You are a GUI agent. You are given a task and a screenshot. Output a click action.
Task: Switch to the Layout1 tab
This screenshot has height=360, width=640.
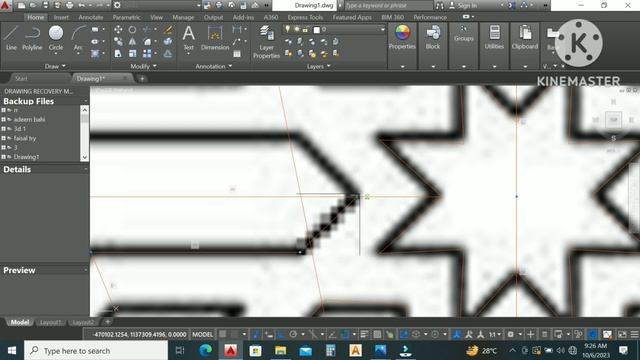pyautogui.click(x=50, y=322)
